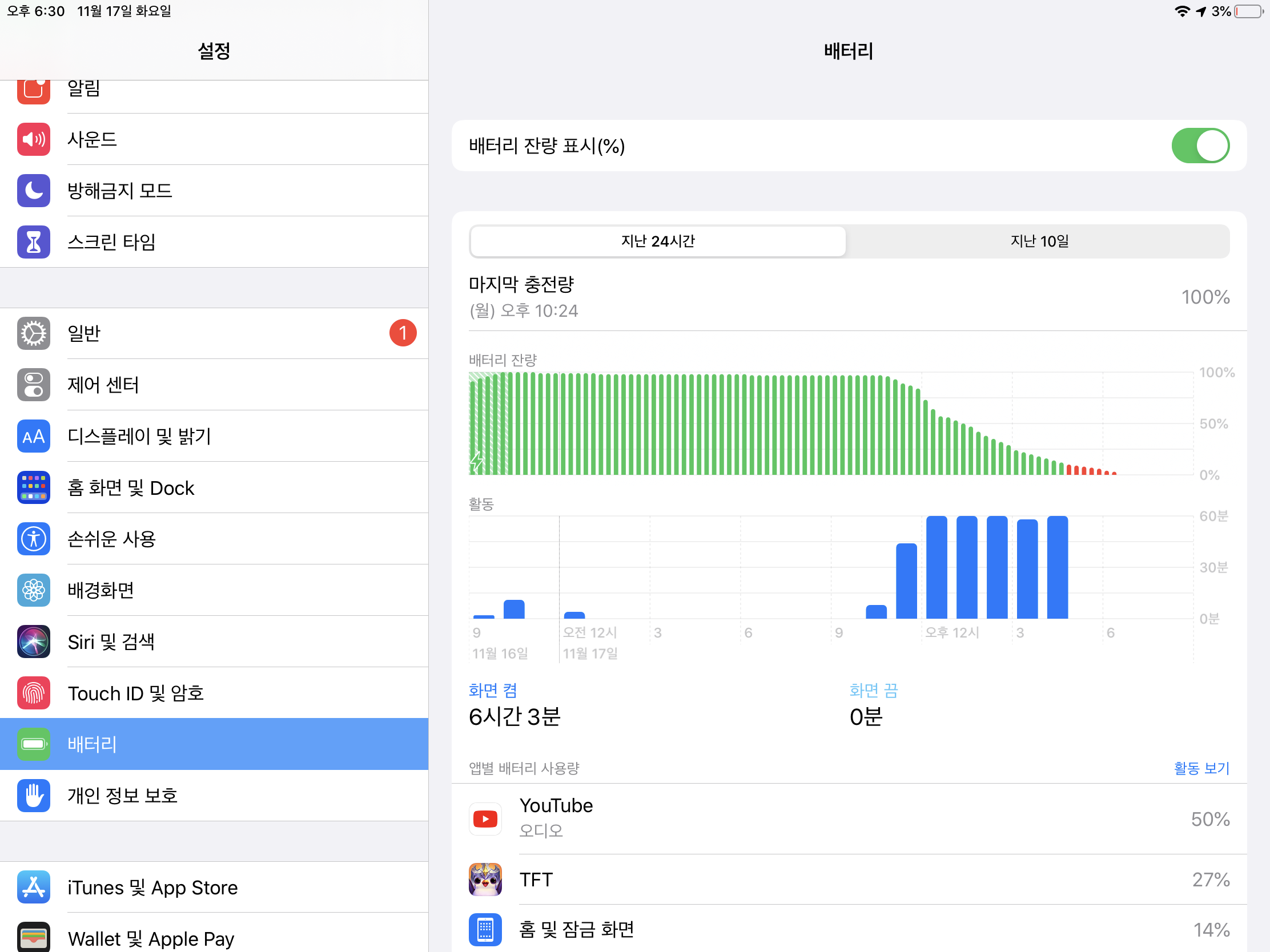This screenshot has height=952, width=1270.
Task: Toggle 배터리 잔량 표시(%) switch
Action: [x=1200, y=146]
